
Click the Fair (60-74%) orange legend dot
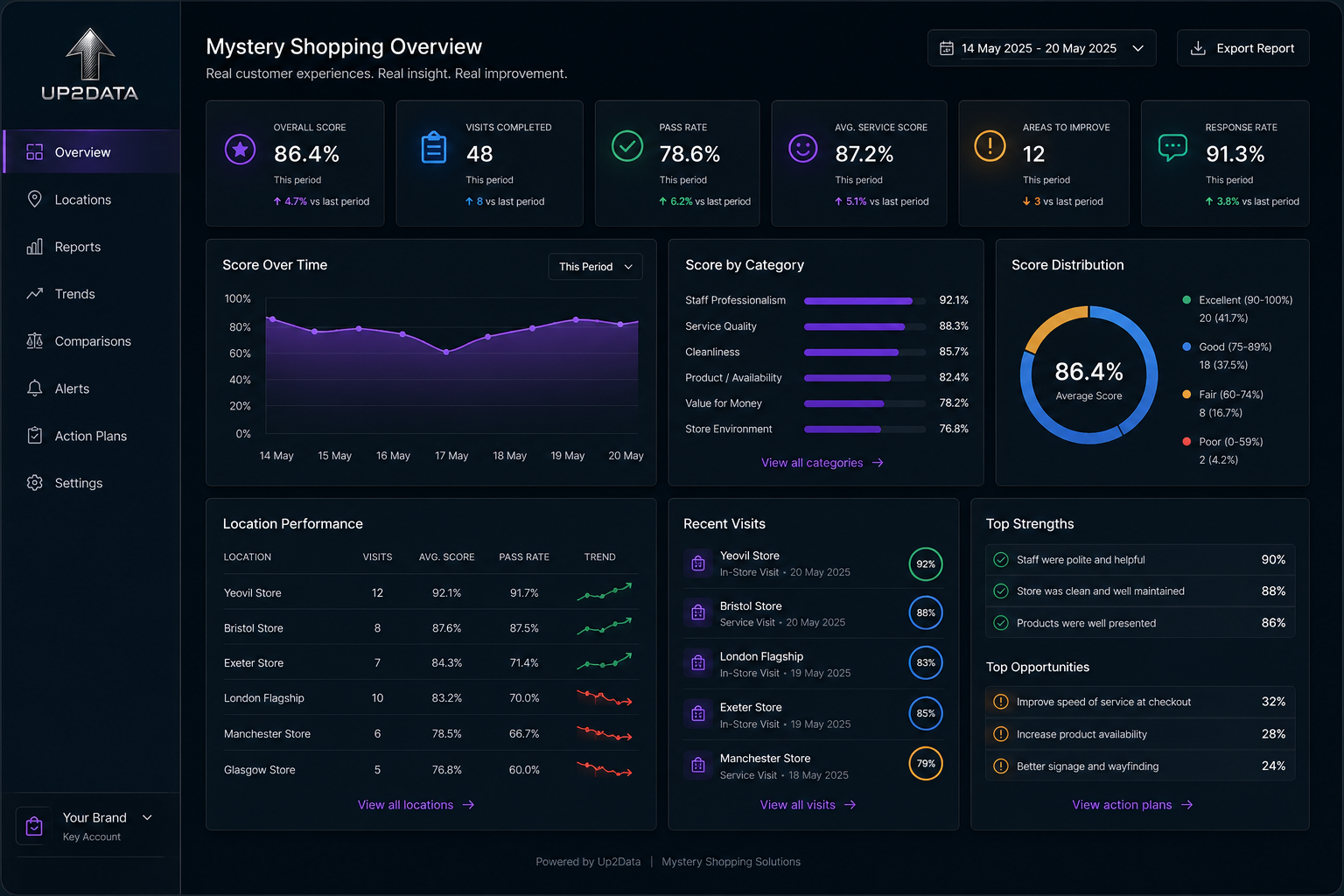click(1186, 394)
